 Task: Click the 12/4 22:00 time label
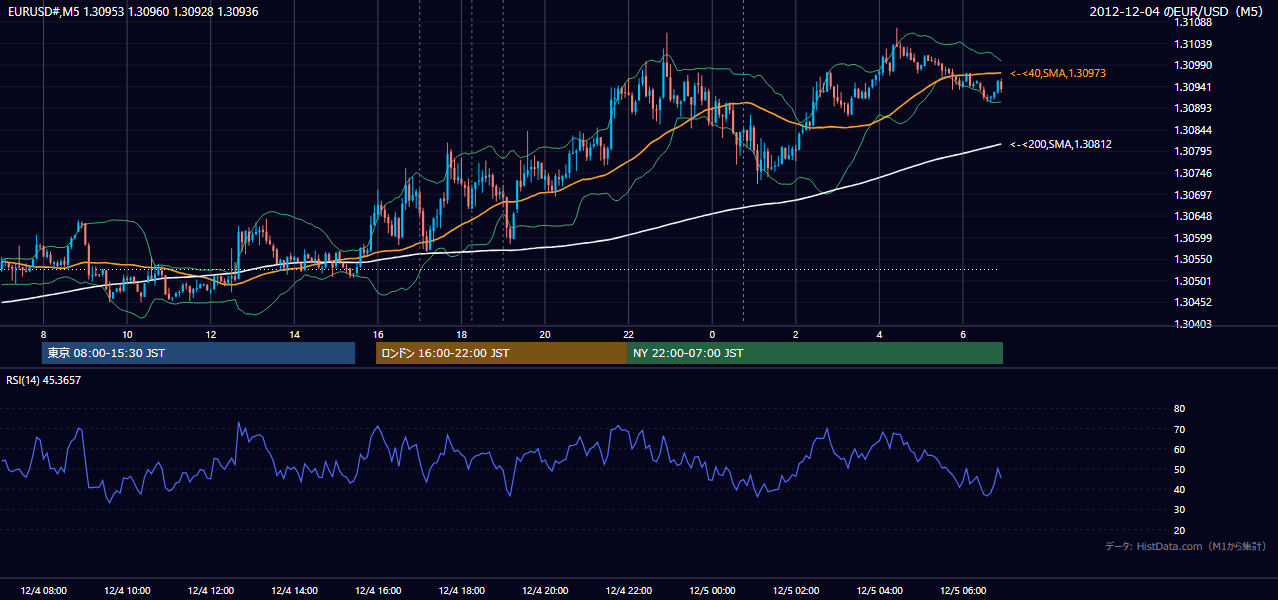coord(629,591)
